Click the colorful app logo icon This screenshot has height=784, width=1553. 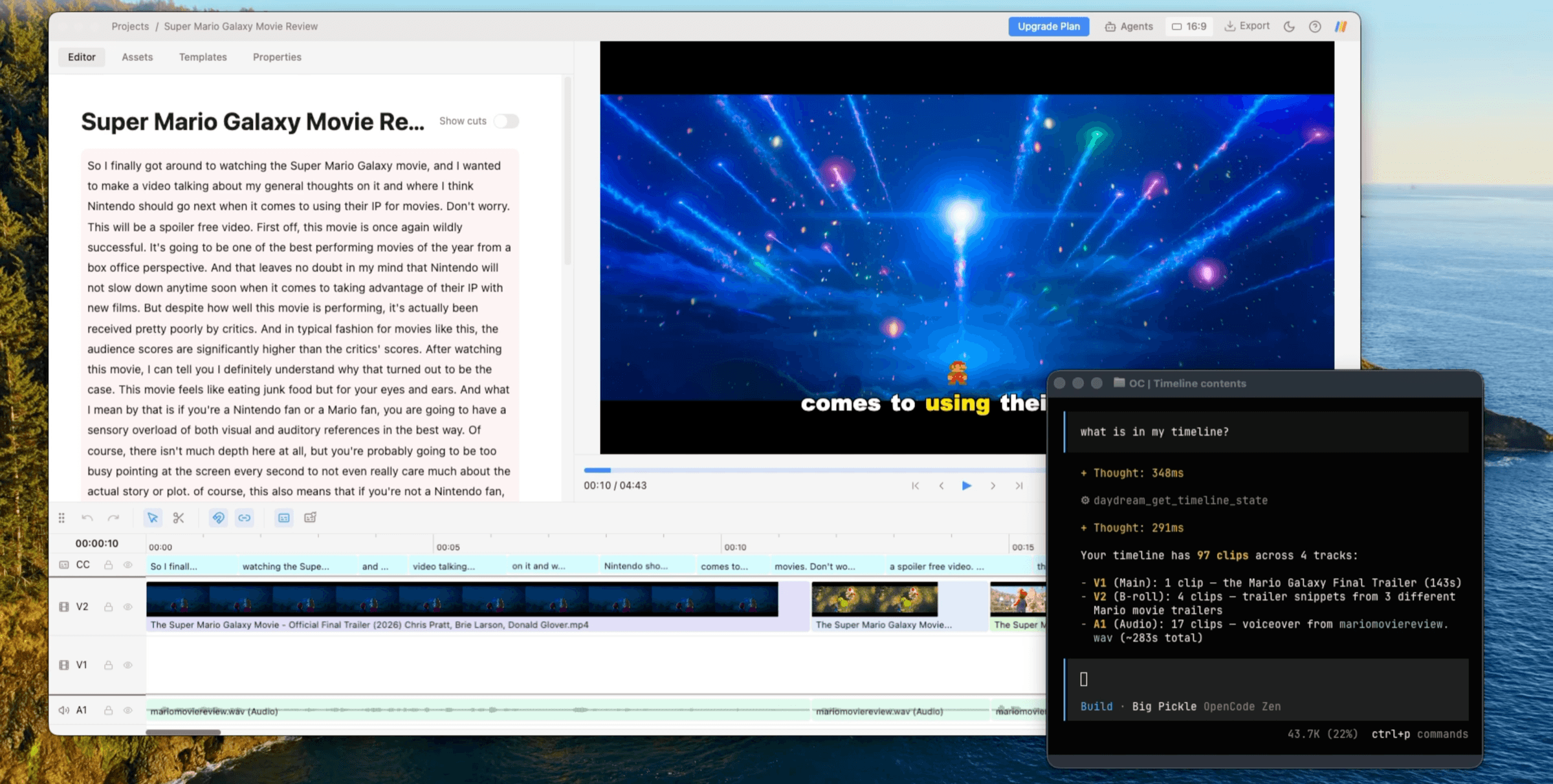(x=1341, y=27)
